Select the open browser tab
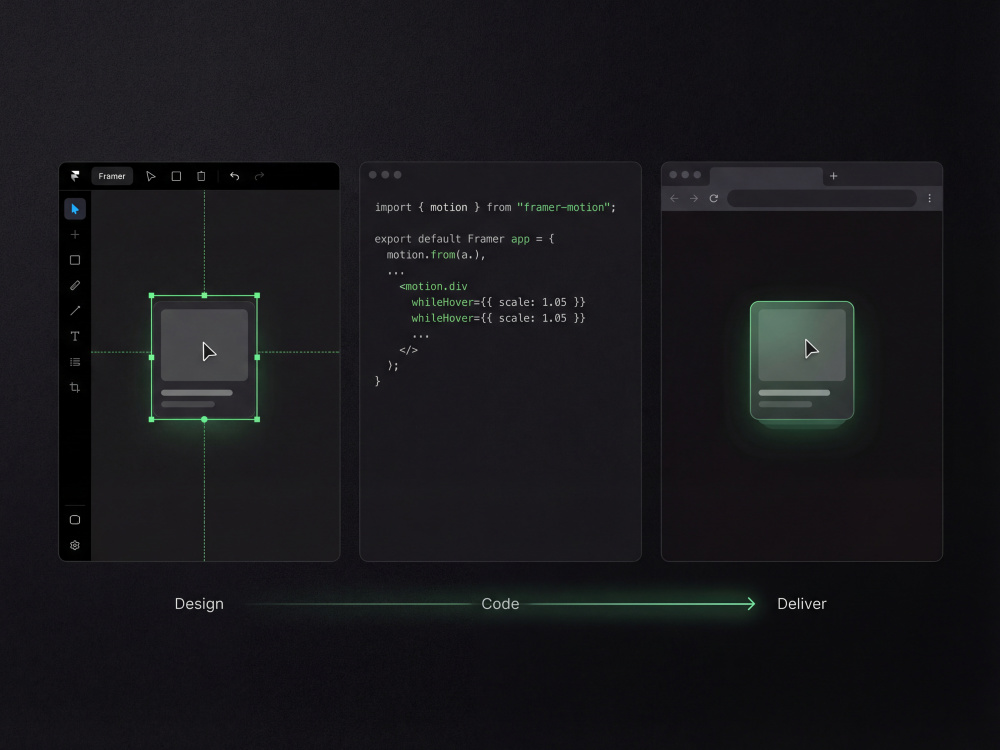Viewport: 1000px width, 750px height. 766,177
